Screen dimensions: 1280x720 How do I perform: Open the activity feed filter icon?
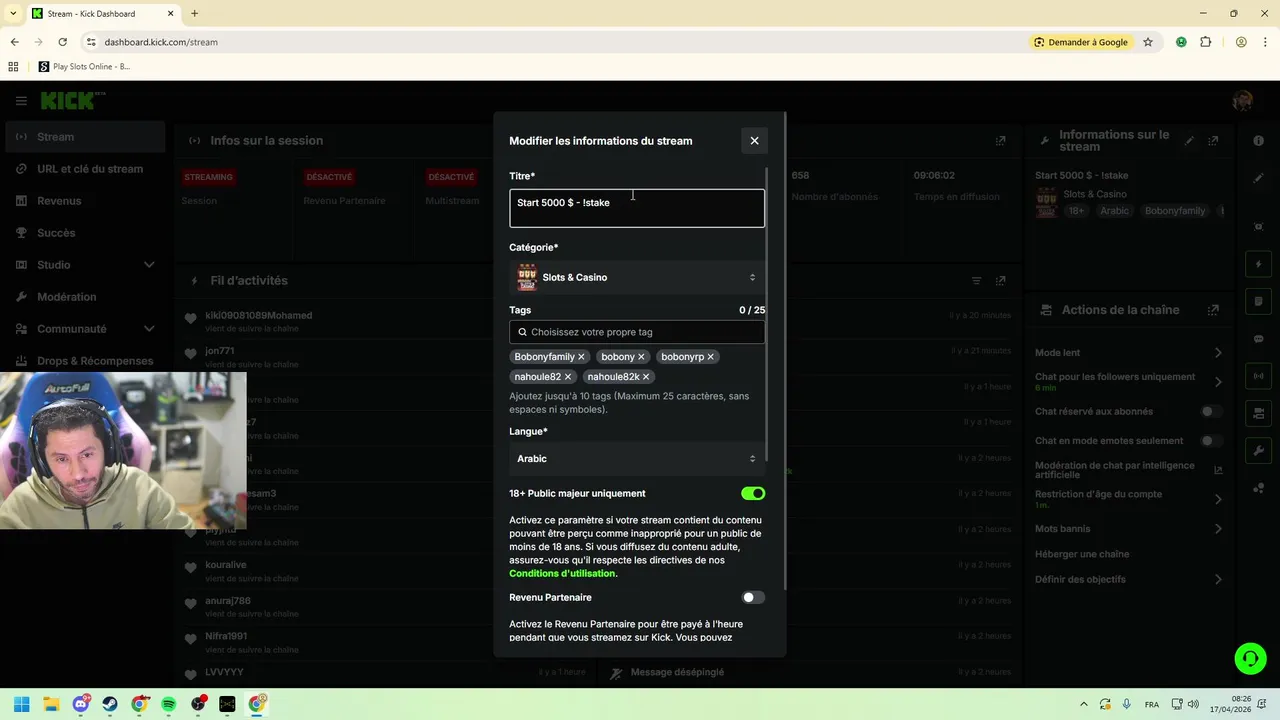pyautogui.click(x=977, y=281)
